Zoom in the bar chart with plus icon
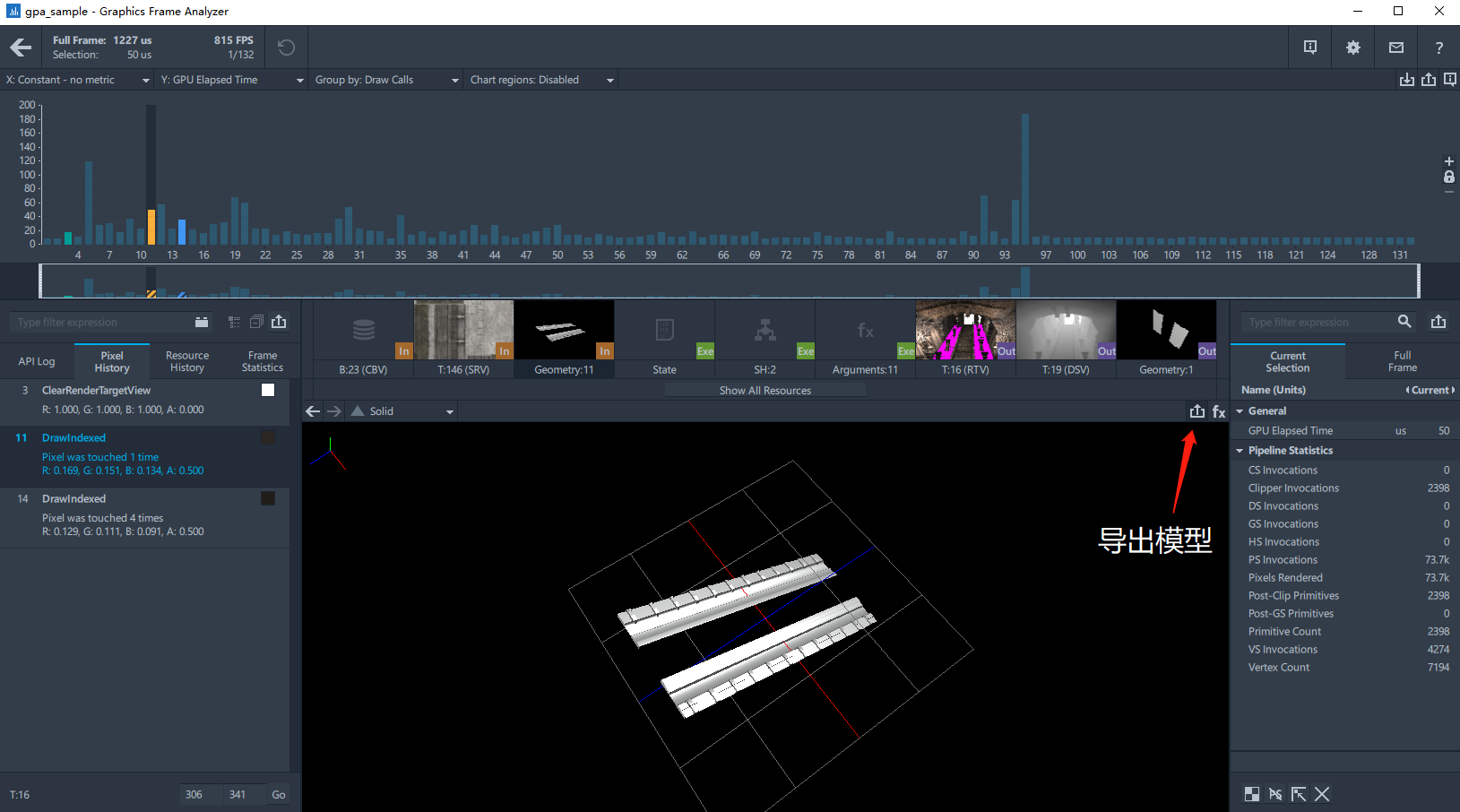Image resolution: width=1460 pixels, height=812 pixels. pos(1449,161)
